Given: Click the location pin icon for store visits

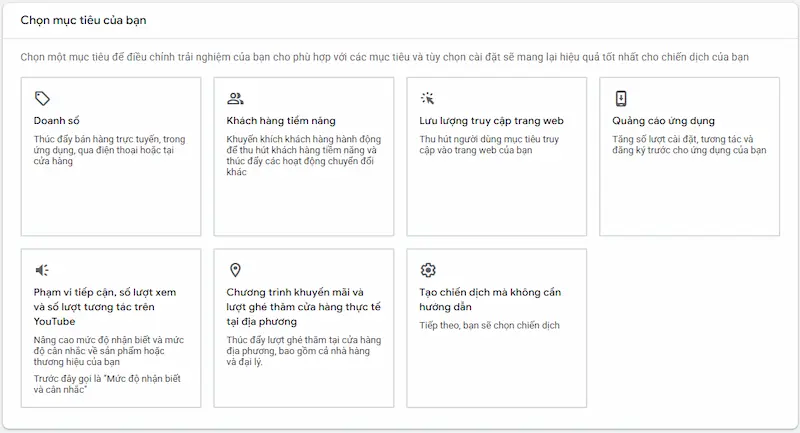Looking at the screenshot, I should click(235, 270).
